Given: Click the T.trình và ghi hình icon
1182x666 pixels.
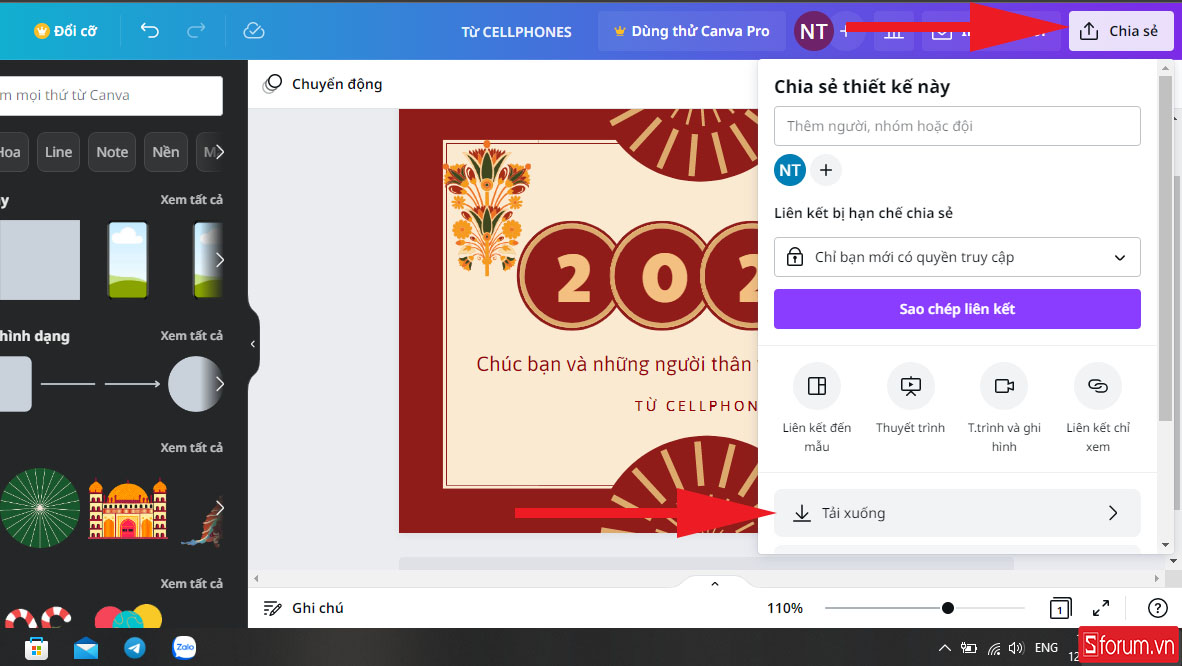Looking at the screenshot, I should 1003,385.
